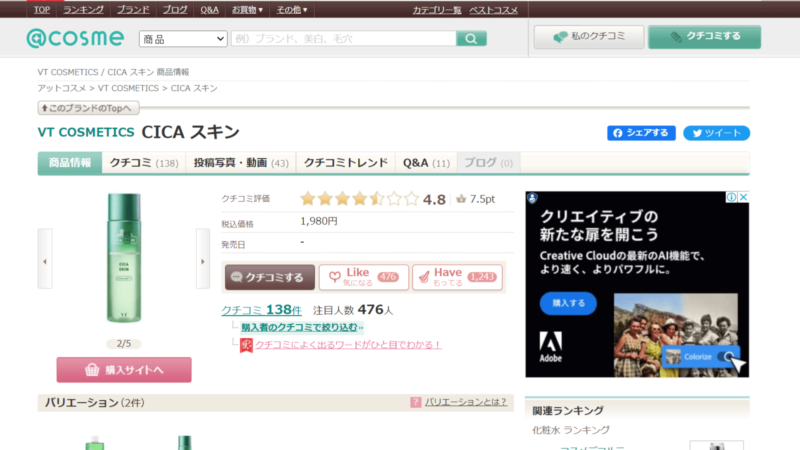Select the 商品情報 tab
The height and width of the screenshot is (450, 800).
pos(70,163)
